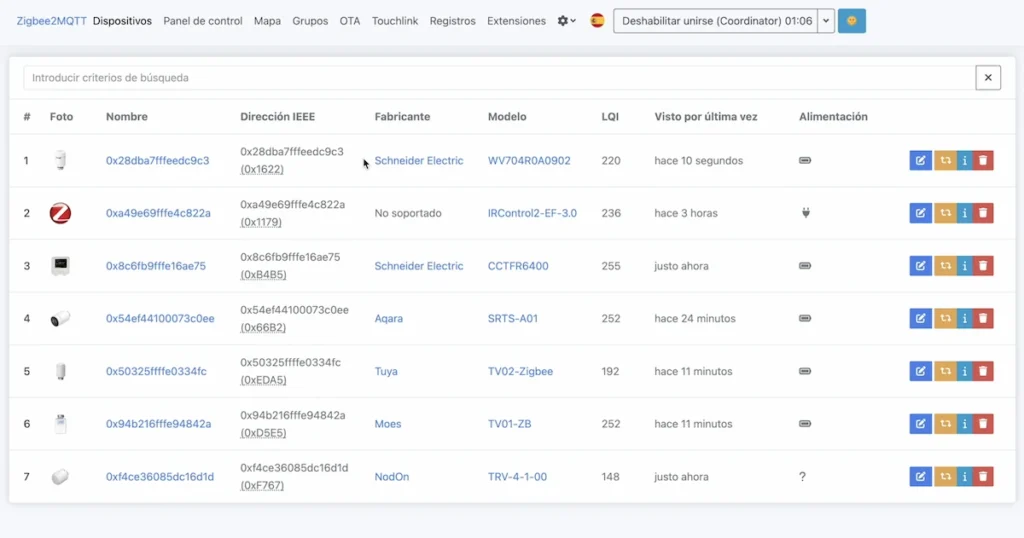The width and height of the screenshot is (1024, 538).
Task: Go to the Touchlink page
Action: (395, 21)
